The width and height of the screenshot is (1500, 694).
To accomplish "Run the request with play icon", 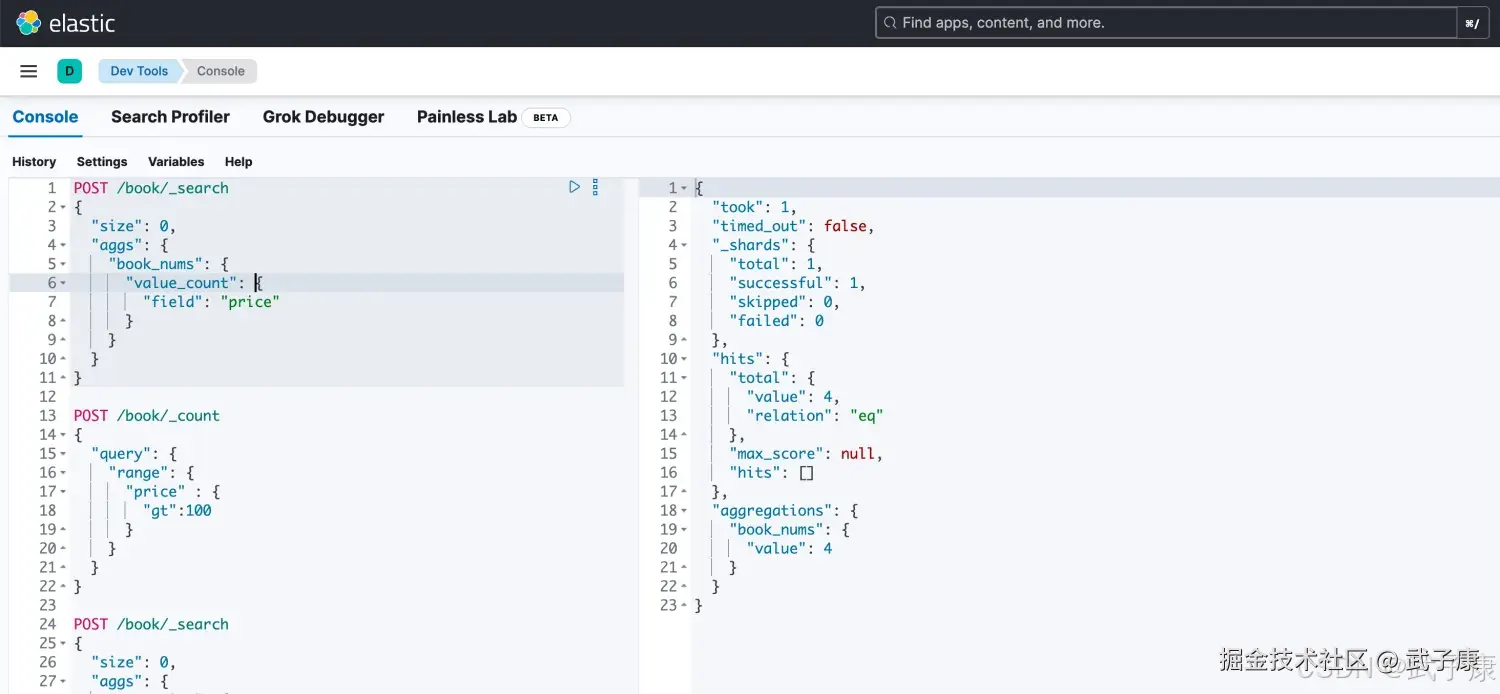I will point(574,187).
